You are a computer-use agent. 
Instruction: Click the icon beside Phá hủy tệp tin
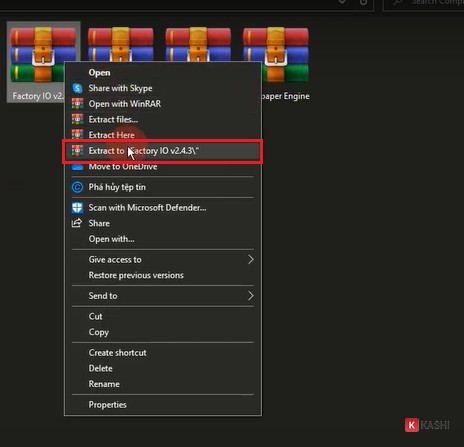point(77,187)
